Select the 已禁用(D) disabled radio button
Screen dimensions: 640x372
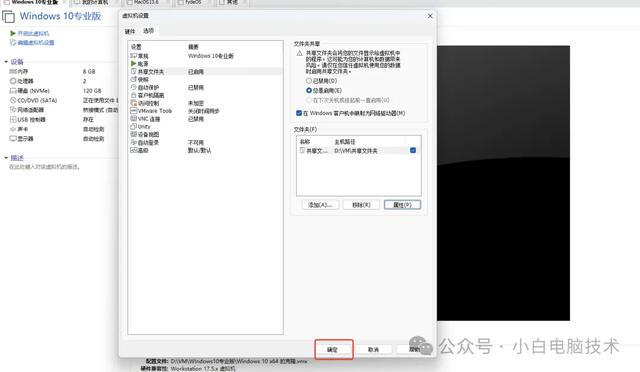(309, 81)
